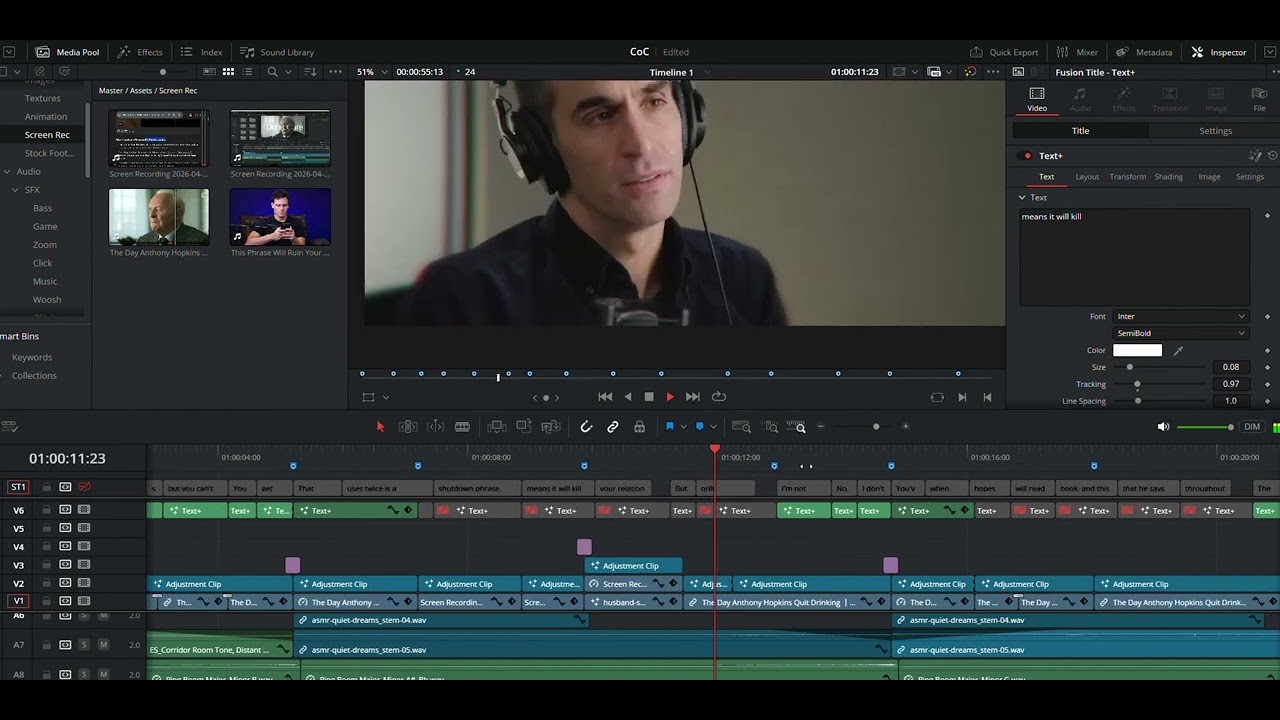Collapse the Audio folder in bins

(8, 171)
